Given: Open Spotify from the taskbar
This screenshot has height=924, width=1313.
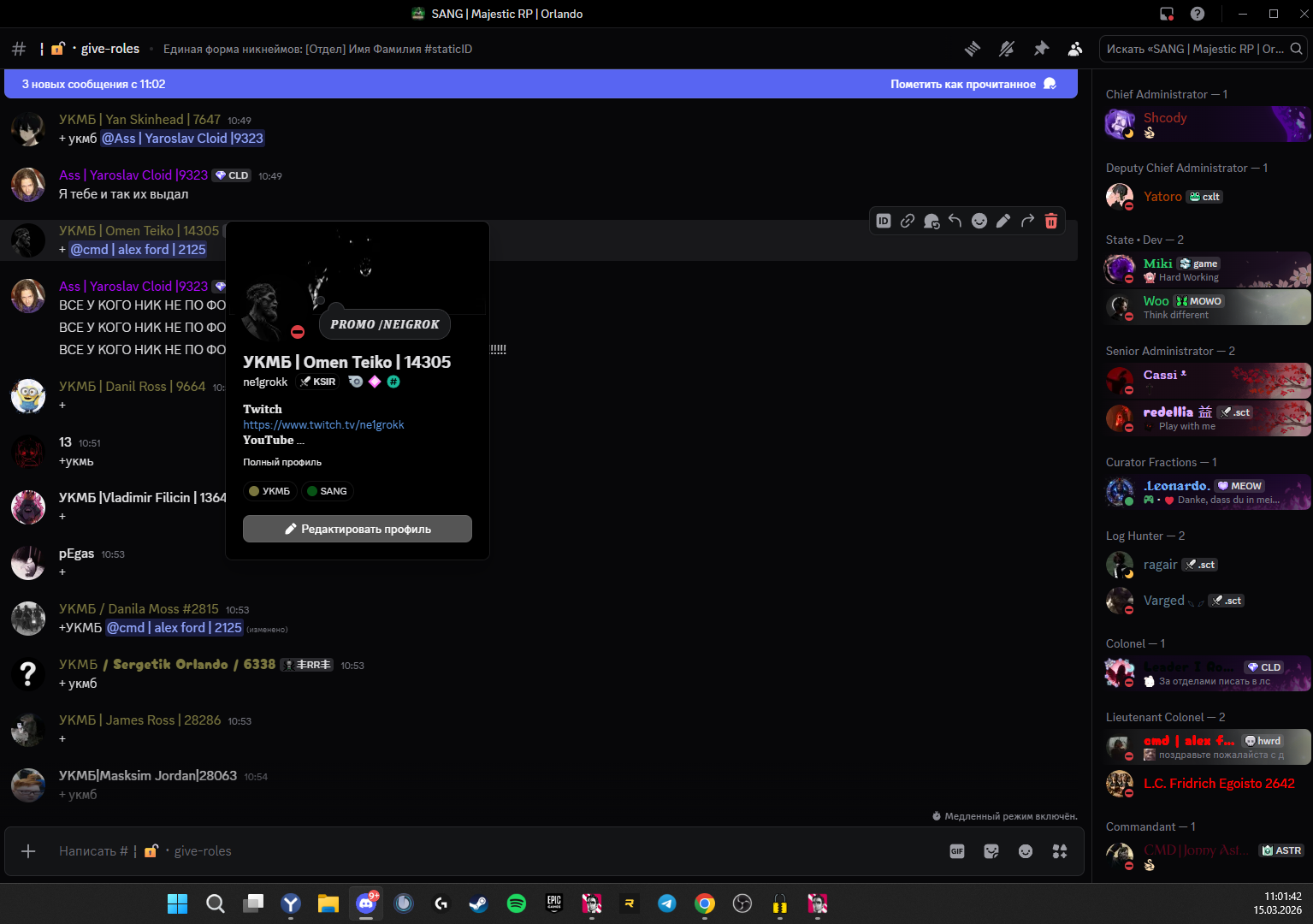Looking at the screenshot, I should pos(517,903).
